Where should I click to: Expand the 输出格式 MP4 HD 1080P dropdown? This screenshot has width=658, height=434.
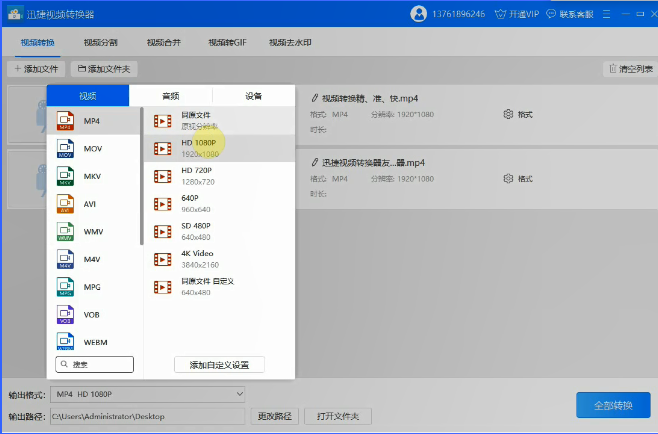[x=240, y=394]
